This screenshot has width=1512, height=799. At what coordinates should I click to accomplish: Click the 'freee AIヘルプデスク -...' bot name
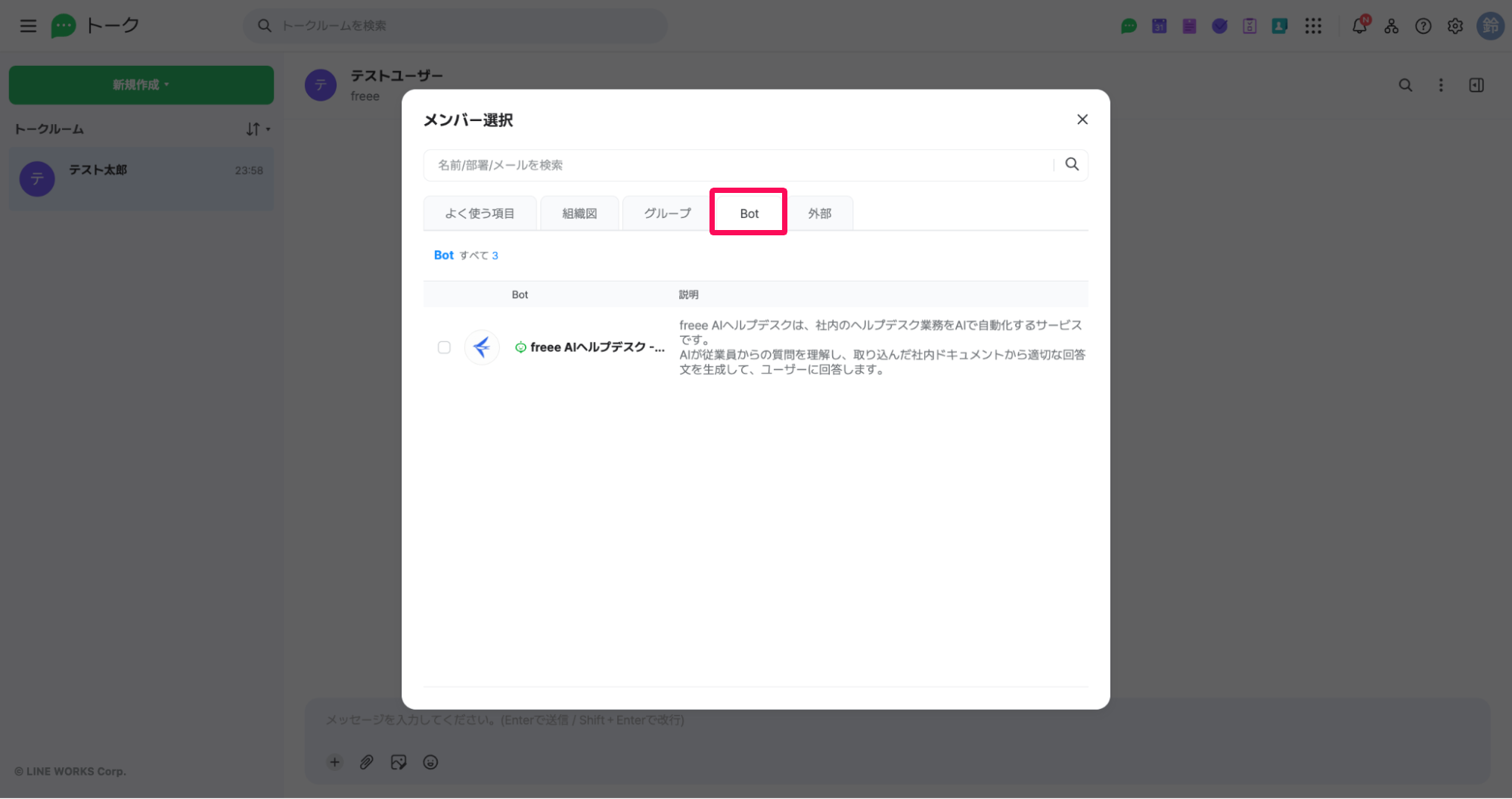click(x=598, y=347)
